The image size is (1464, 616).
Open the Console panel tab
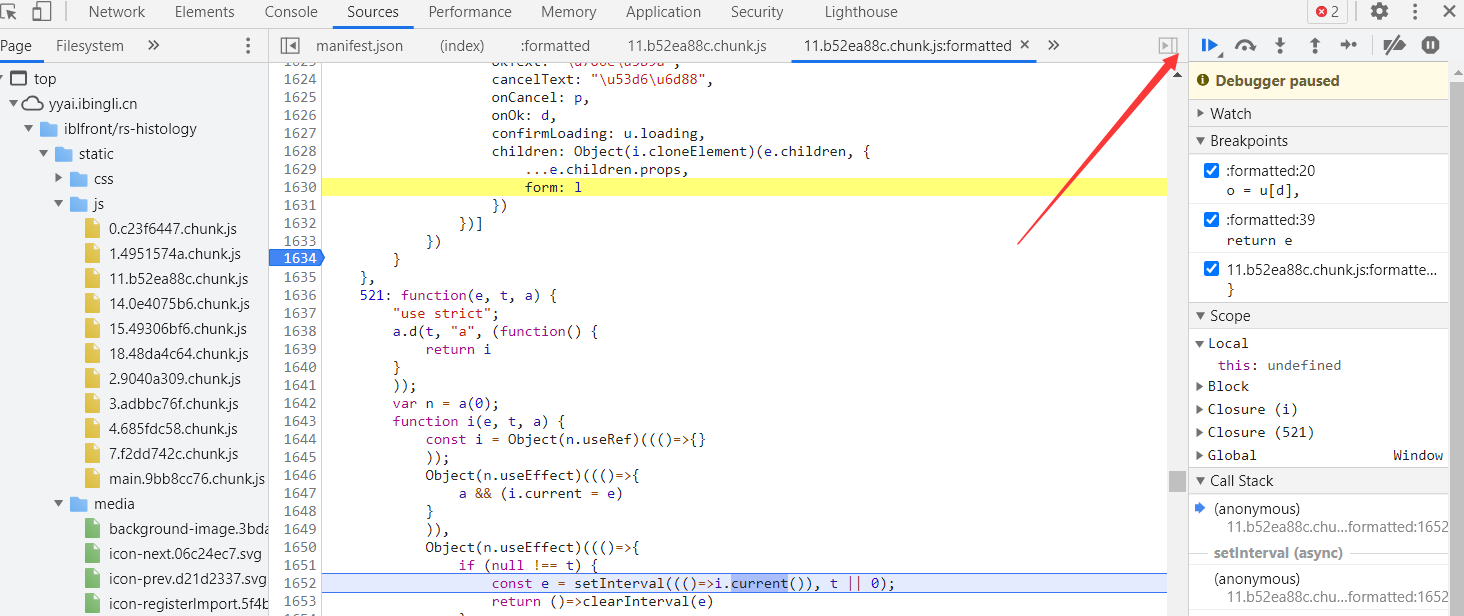tap(291, 12)
